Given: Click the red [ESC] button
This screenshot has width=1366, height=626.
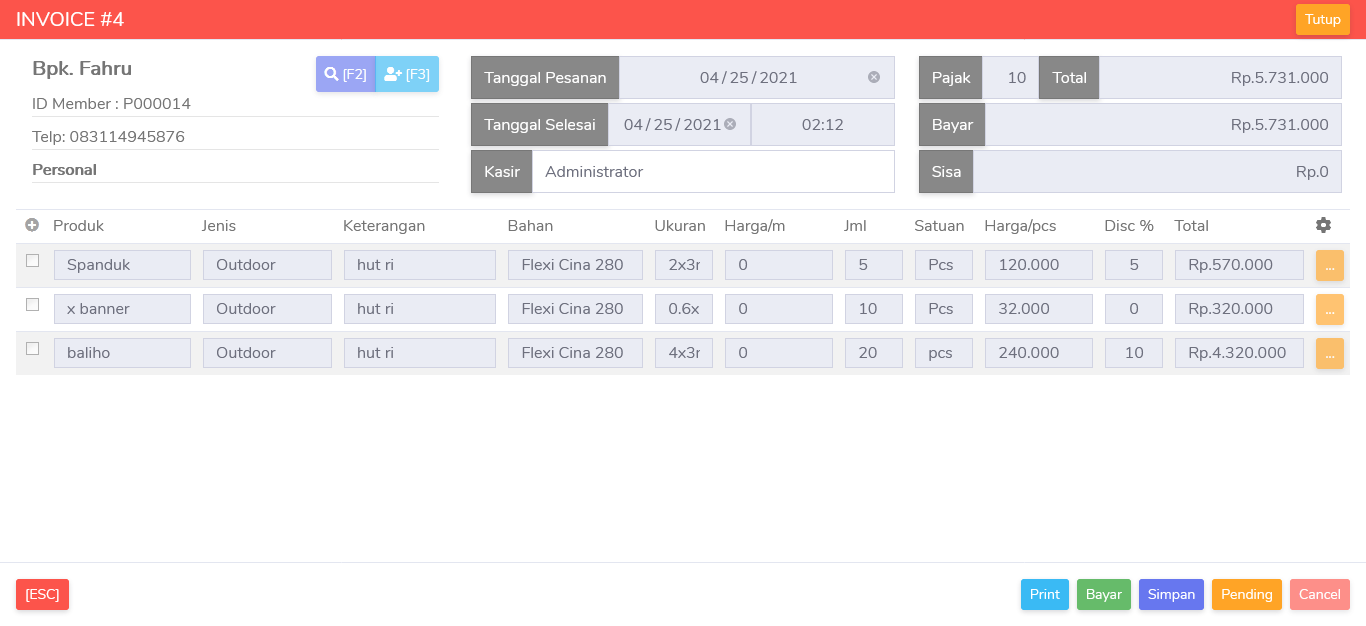Looking at the screenshot, I should tap(42, 594).
